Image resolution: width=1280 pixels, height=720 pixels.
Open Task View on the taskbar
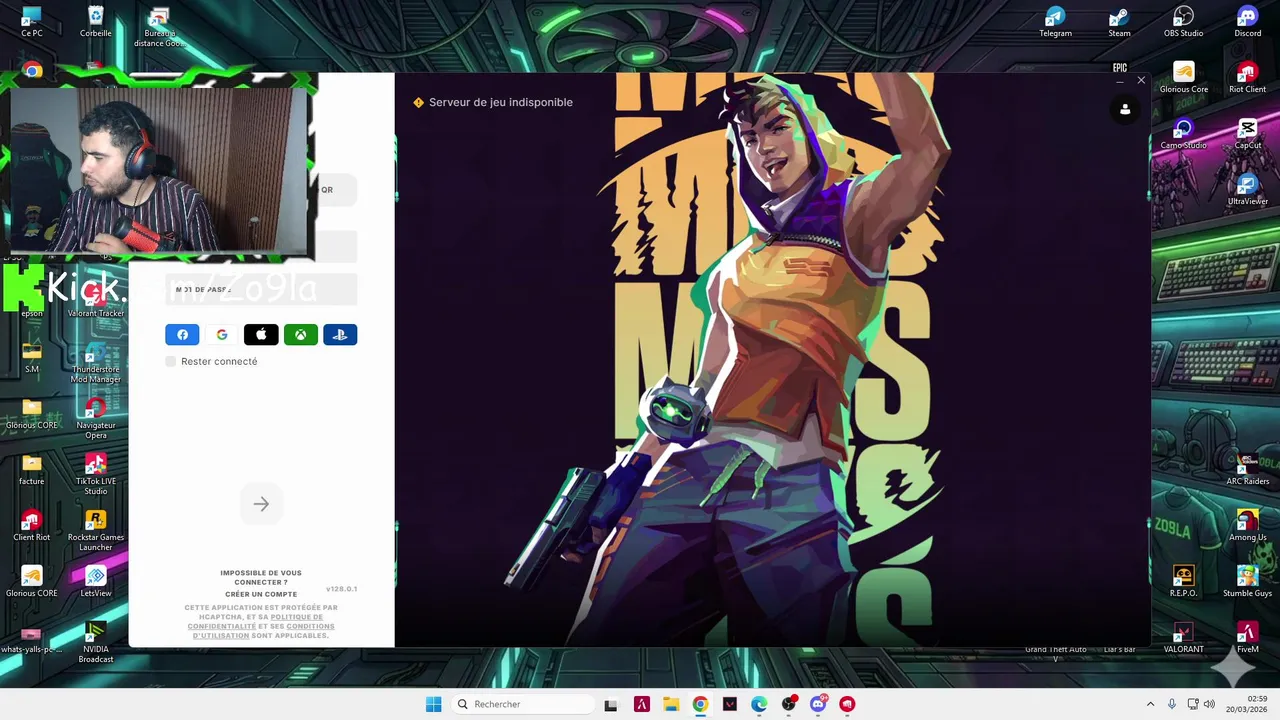[x=611, y=704]
